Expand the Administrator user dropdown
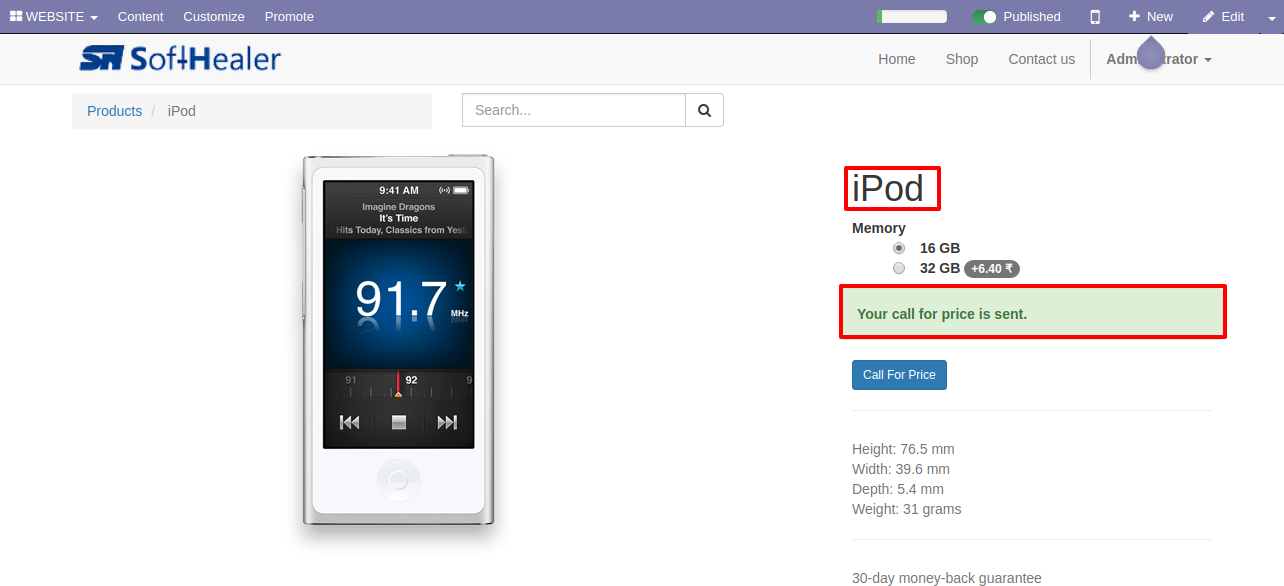This screenshot has width=1284, height=586. 1159,59
